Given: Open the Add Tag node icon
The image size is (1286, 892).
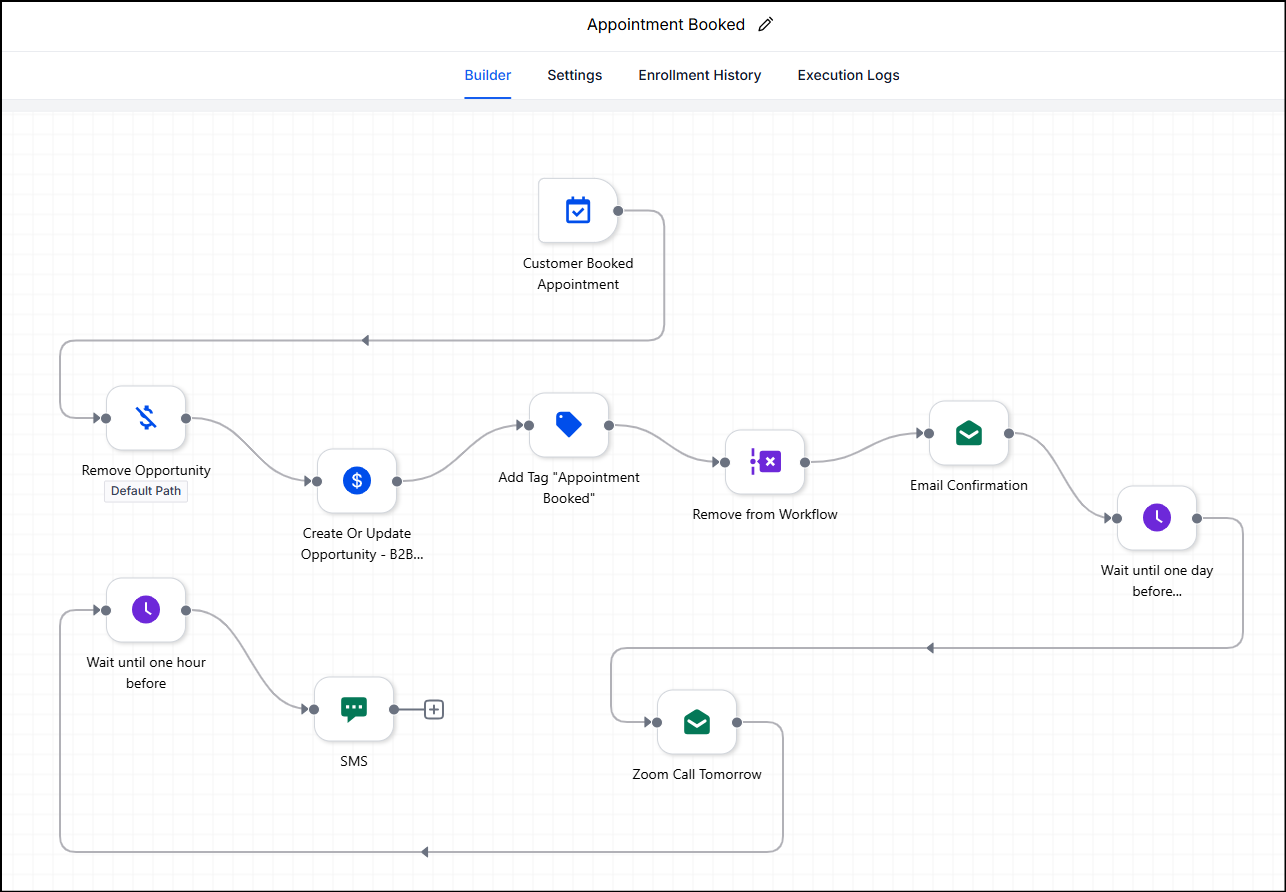Looking at the screenshot, I should [569, 425].
